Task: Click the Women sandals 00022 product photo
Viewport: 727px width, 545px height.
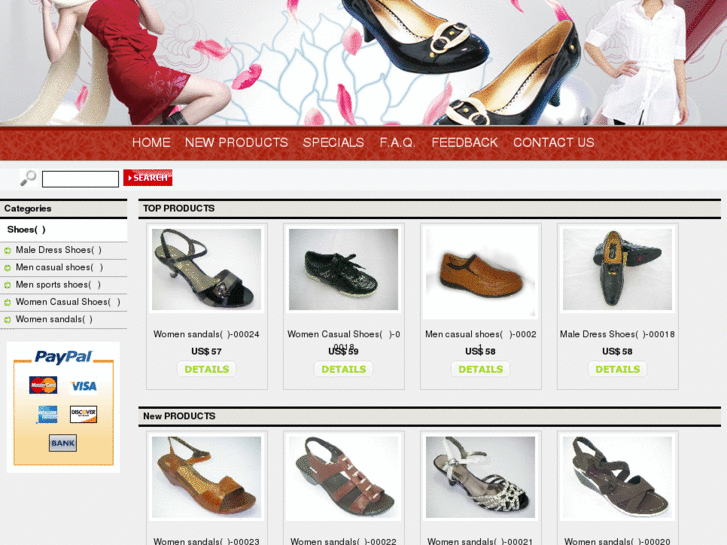Action: 344,477
